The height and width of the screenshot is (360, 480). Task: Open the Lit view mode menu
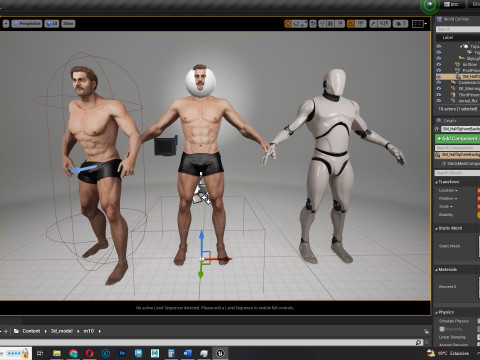(52, 24)
